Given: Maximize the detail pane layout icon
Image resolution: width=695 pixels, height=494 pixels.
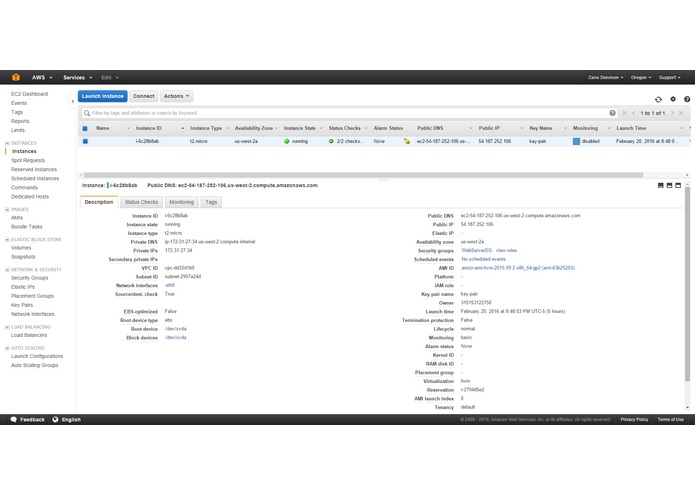Looking at the screenshot, I should pyautogui.click(x=678, y=185).
